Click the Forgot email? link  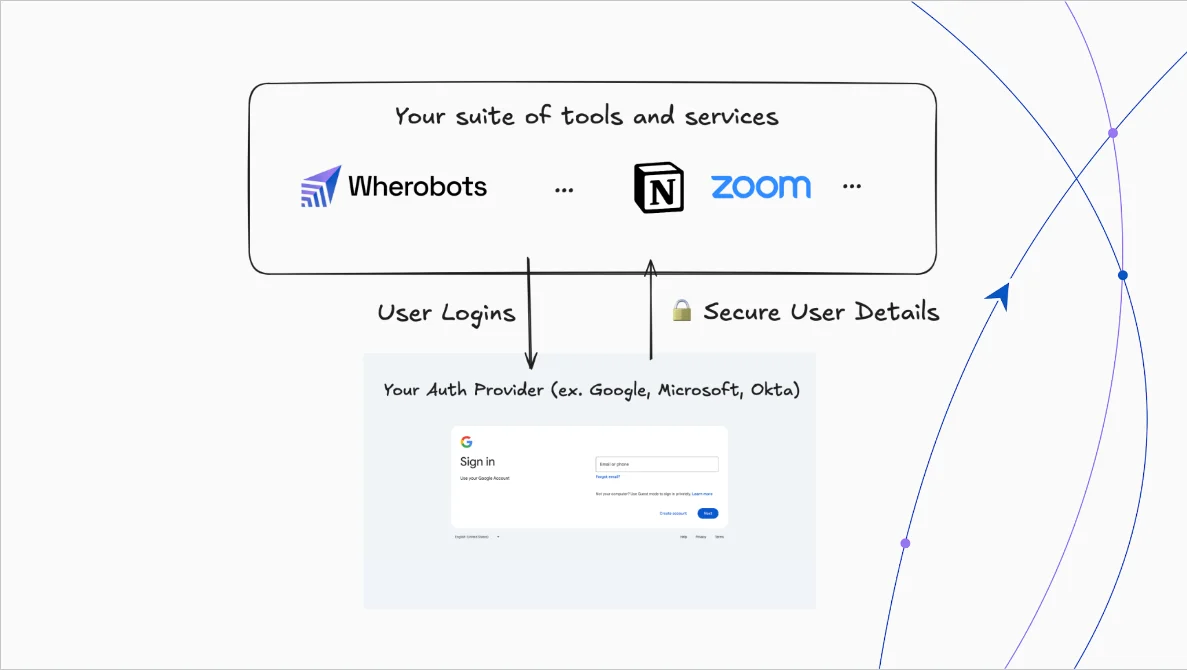coord(608,477)
